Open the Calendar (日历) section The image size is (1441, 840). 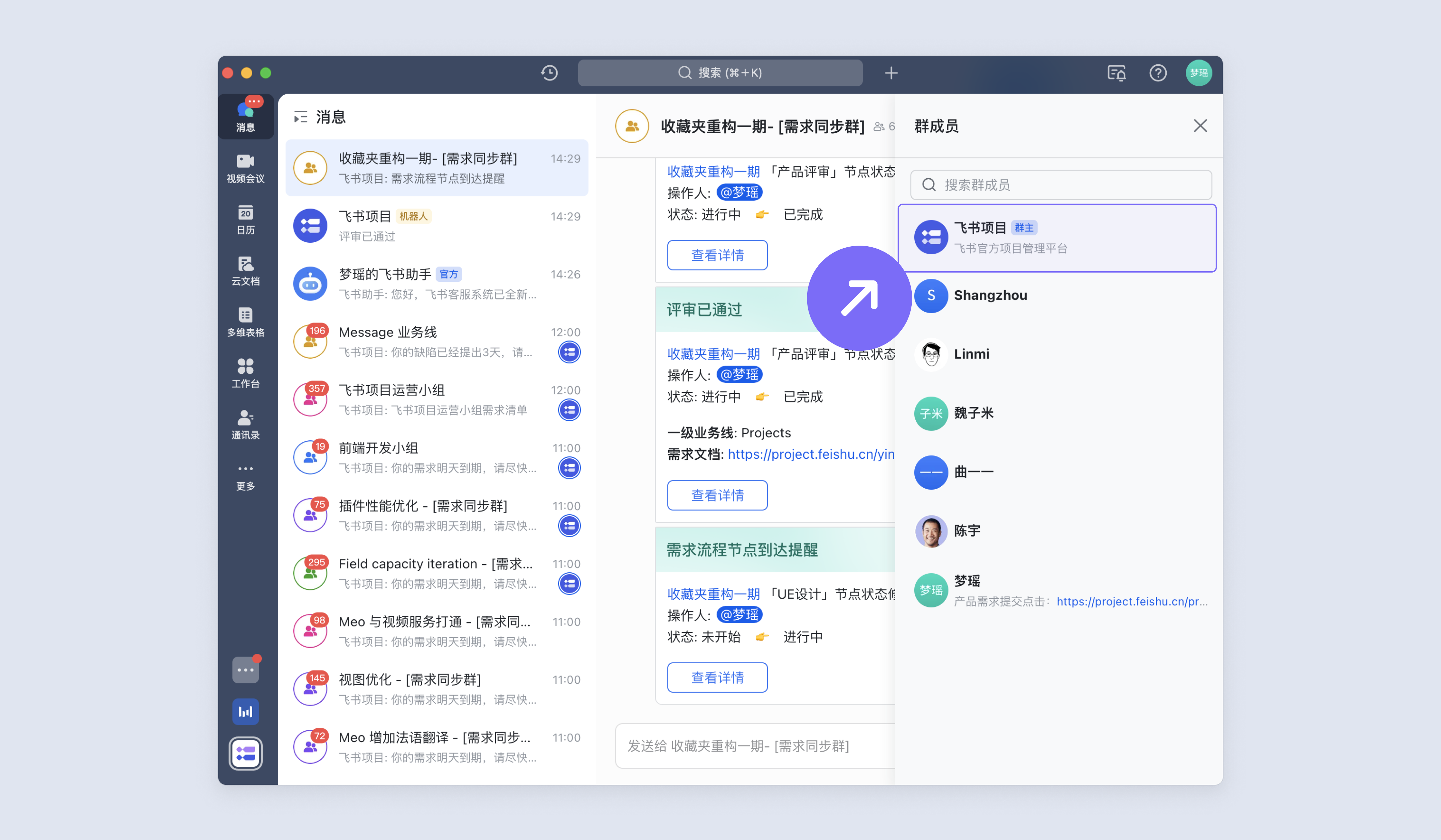click(246, 220)
